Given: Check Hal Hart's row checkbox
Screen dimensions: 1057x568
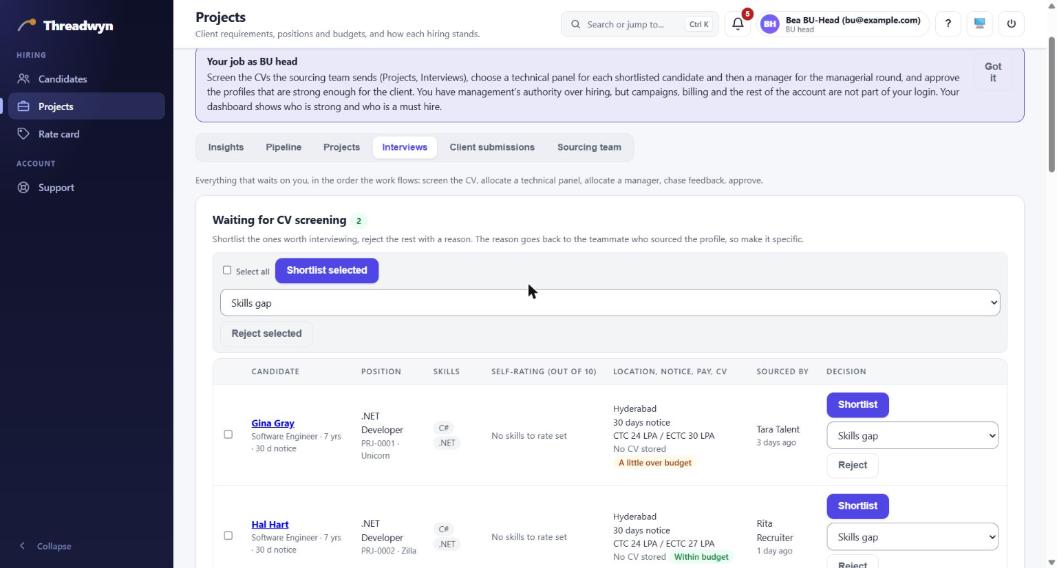Looking at the screenshot, I should (x=228, y=536).
